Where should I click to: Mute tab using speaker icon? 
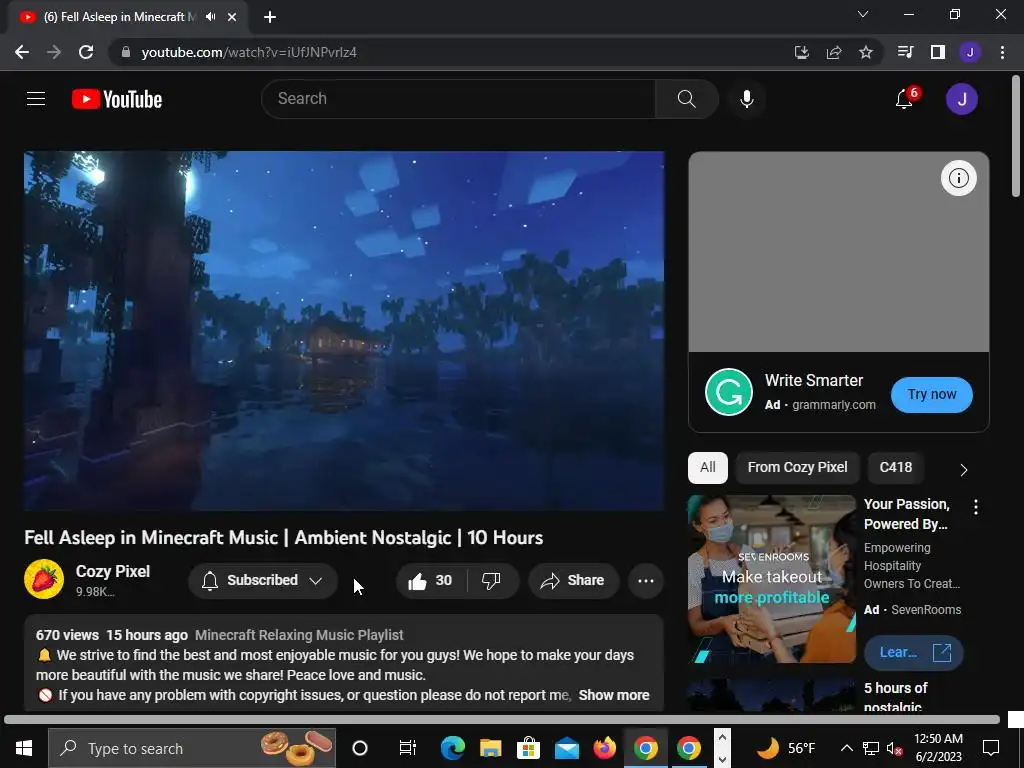click(210, 17)
